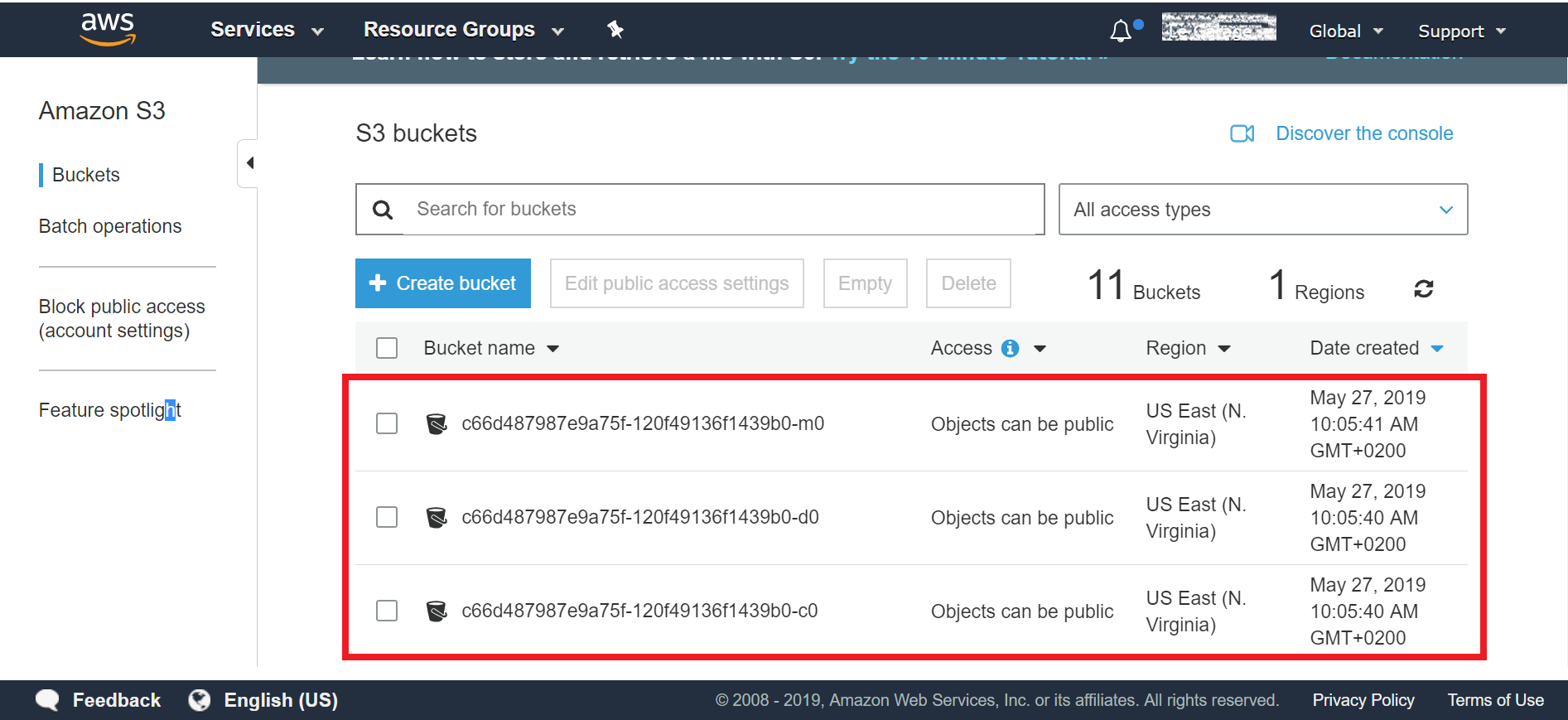Click the Amazon S3 sidebar title

click(102, 111)
